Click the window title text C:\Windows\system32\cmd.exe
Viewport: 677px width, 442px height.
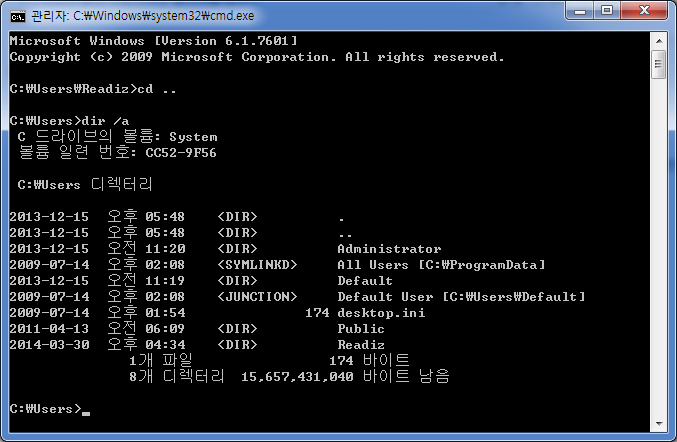(163, 16)
